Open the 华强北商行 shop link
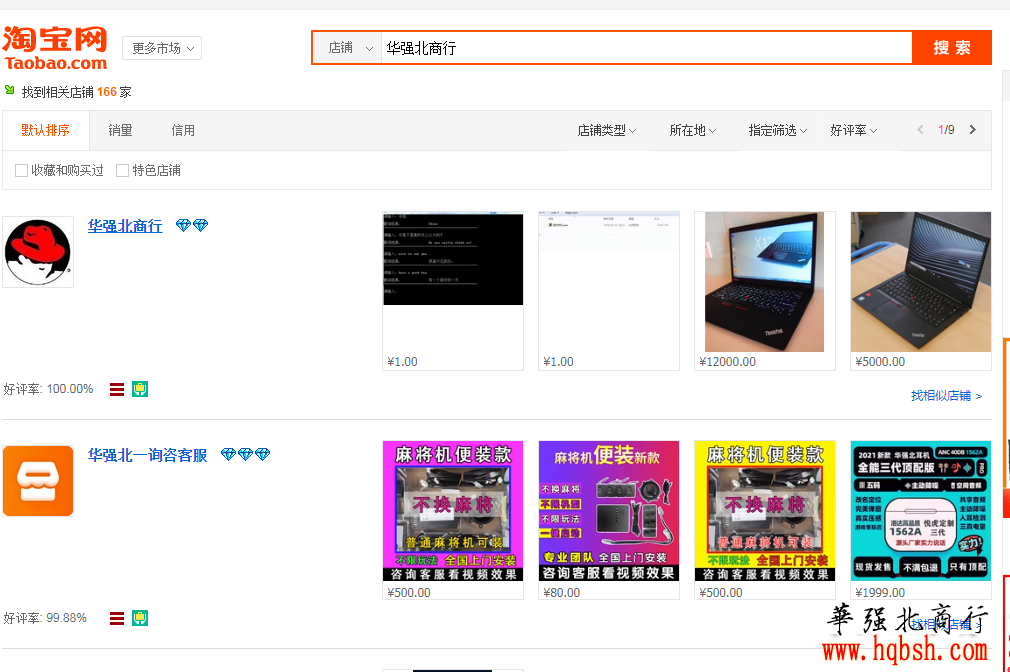The width and height of the screenshot is (1010, 672). coord(125,226)
